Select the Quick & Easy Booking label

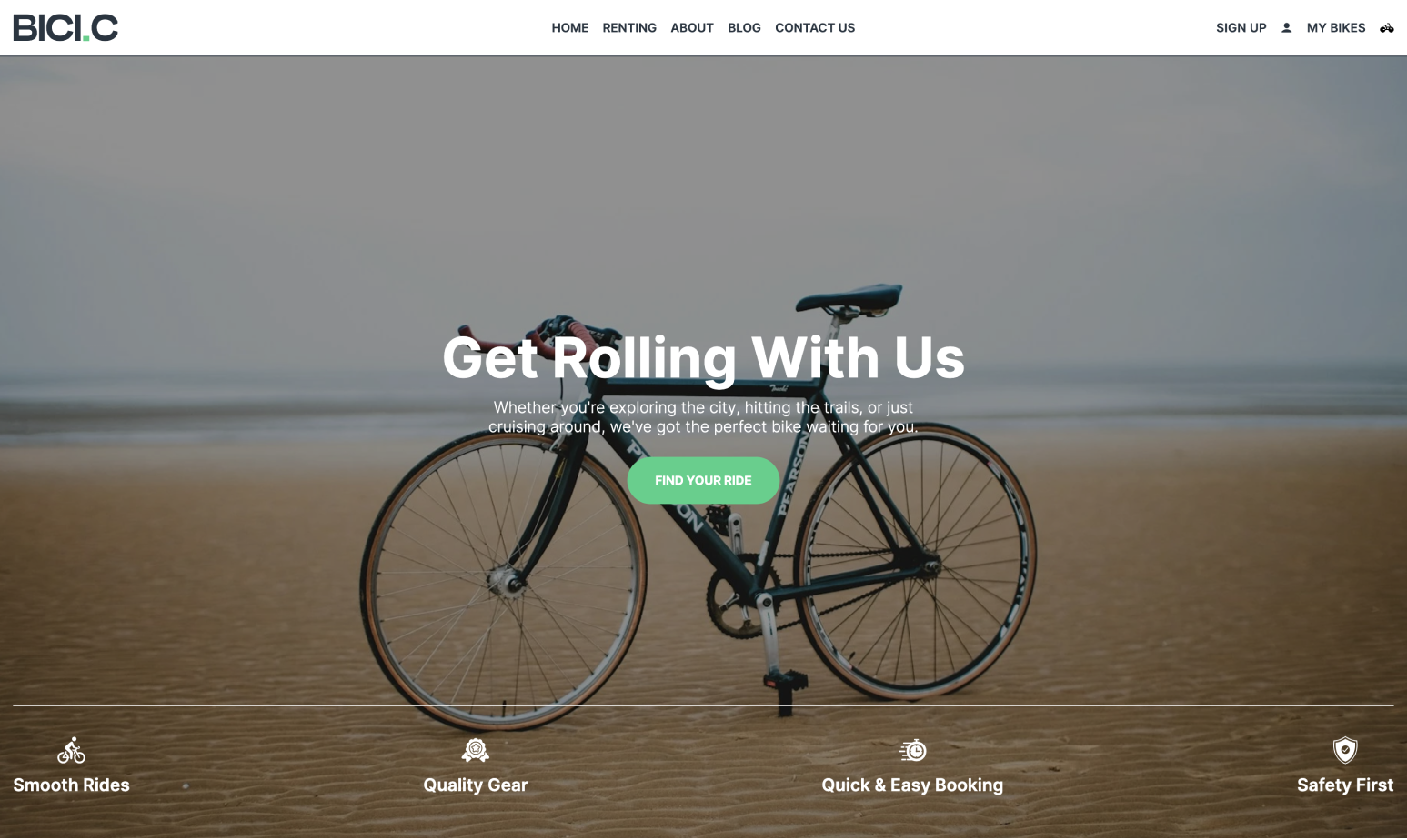[912, 785]
